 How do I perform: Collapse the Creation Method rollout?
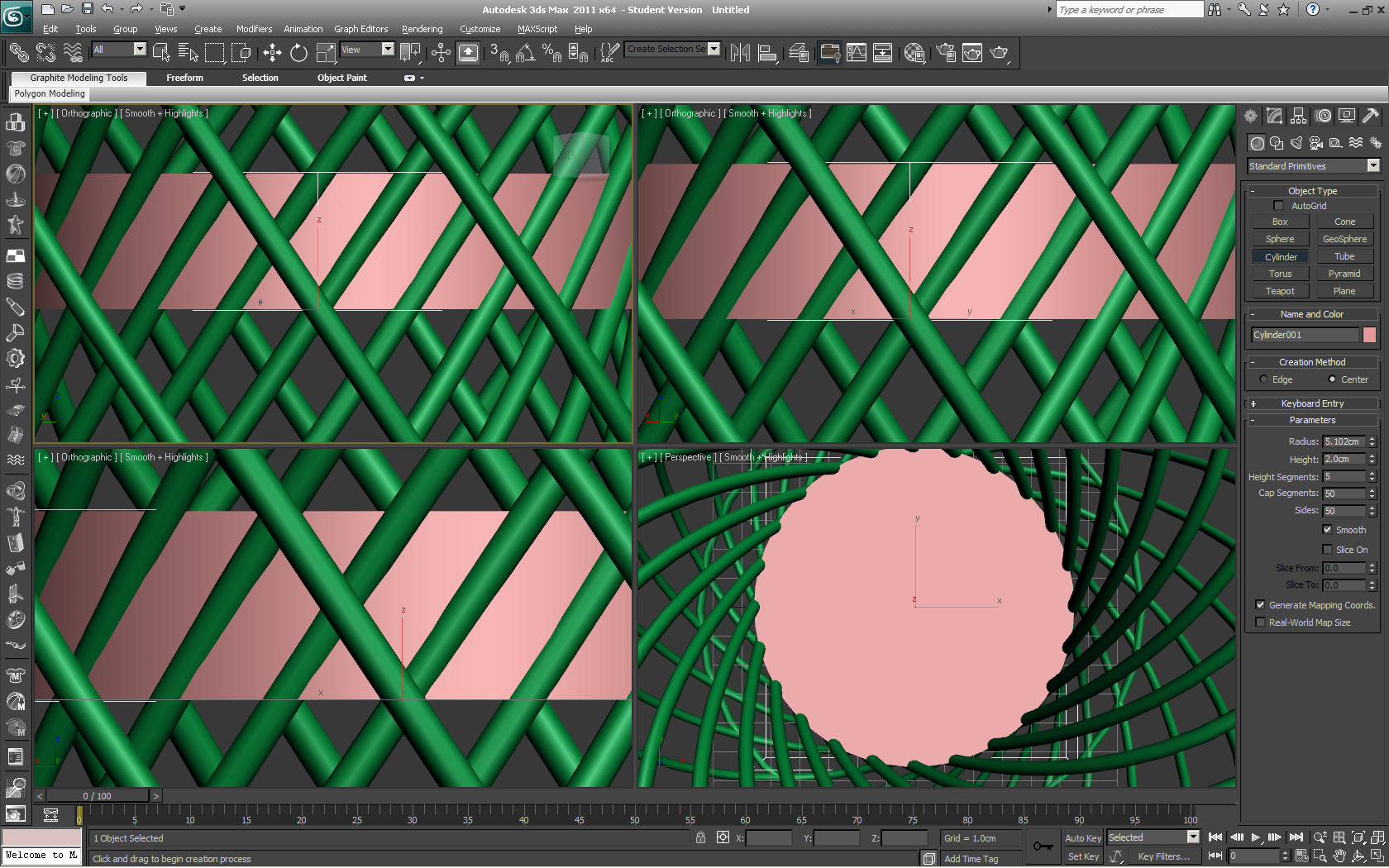(1312, 362)
